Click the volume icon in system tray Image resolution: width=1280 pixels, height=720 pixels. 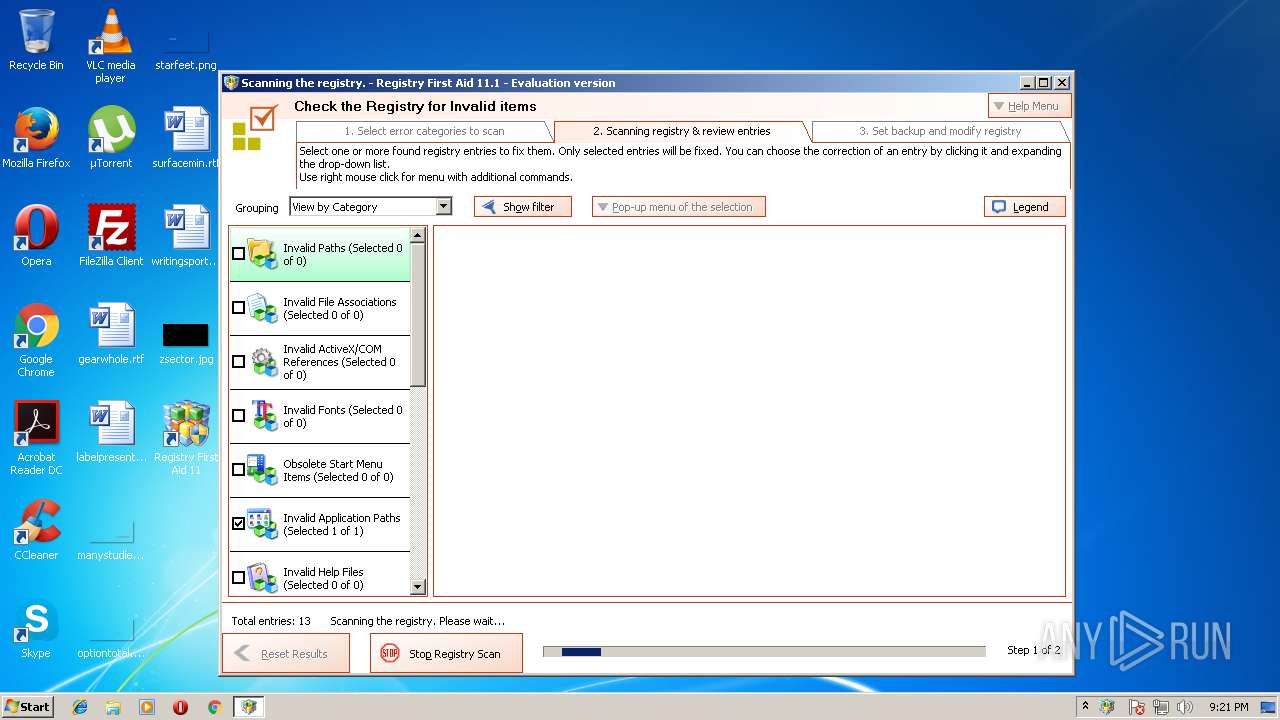(1185, 707)
